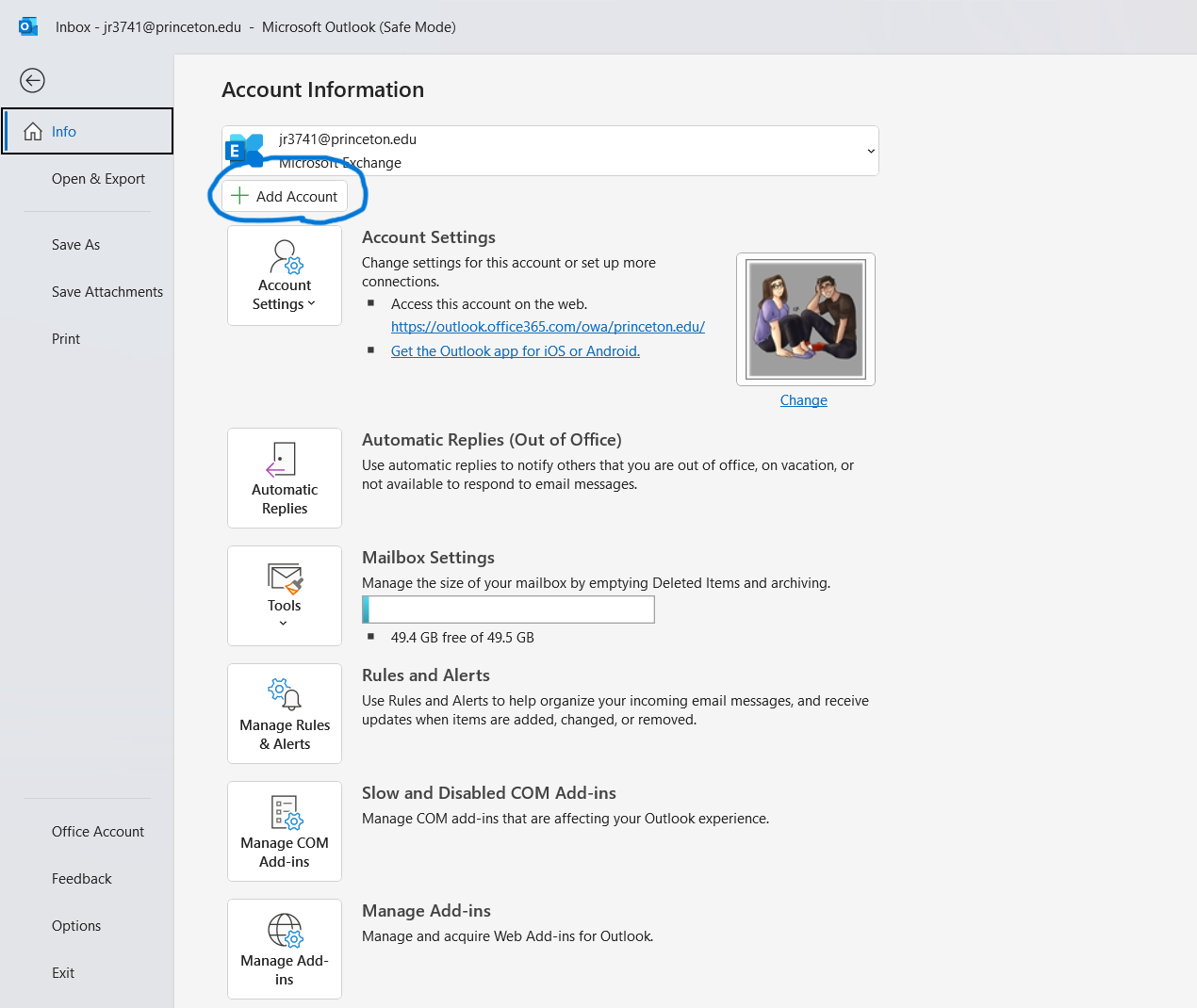This screenshot has width=1197, height=1008.
Task: Click the green plus icon beside Add Account
Action: click(x=239, y=196)
